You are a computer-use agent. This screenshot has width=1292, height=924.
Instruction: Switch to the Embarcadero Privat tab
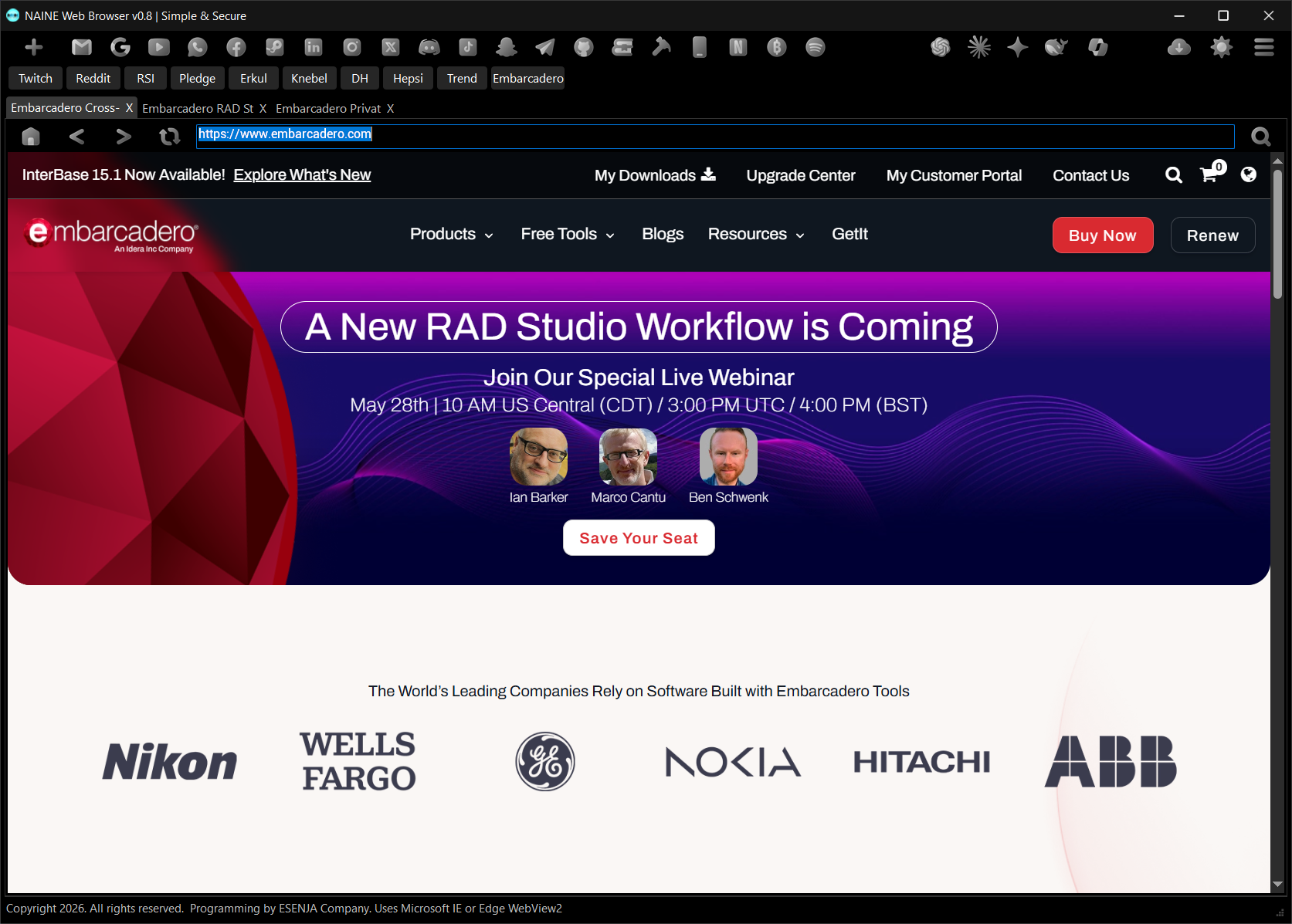(328, 108)
